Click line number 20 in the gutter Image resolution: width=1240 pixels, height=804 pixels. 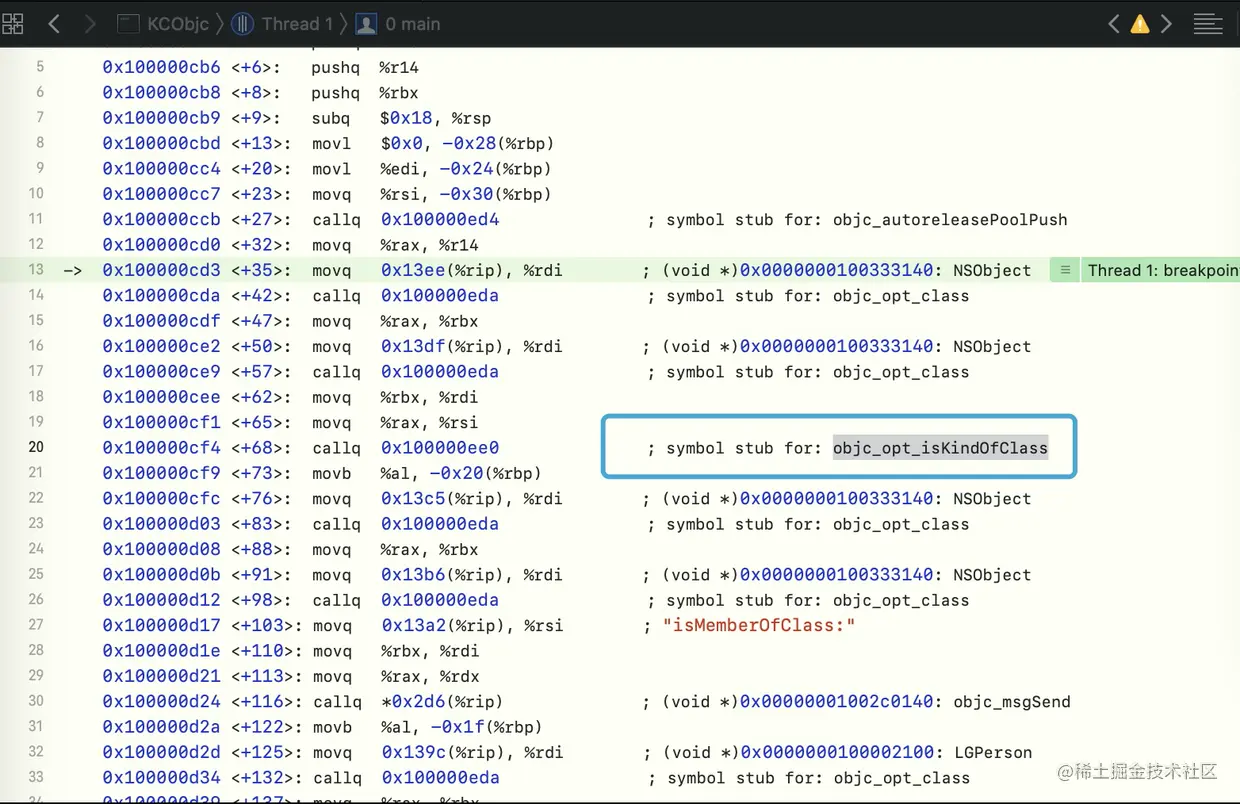coord(36,447)
